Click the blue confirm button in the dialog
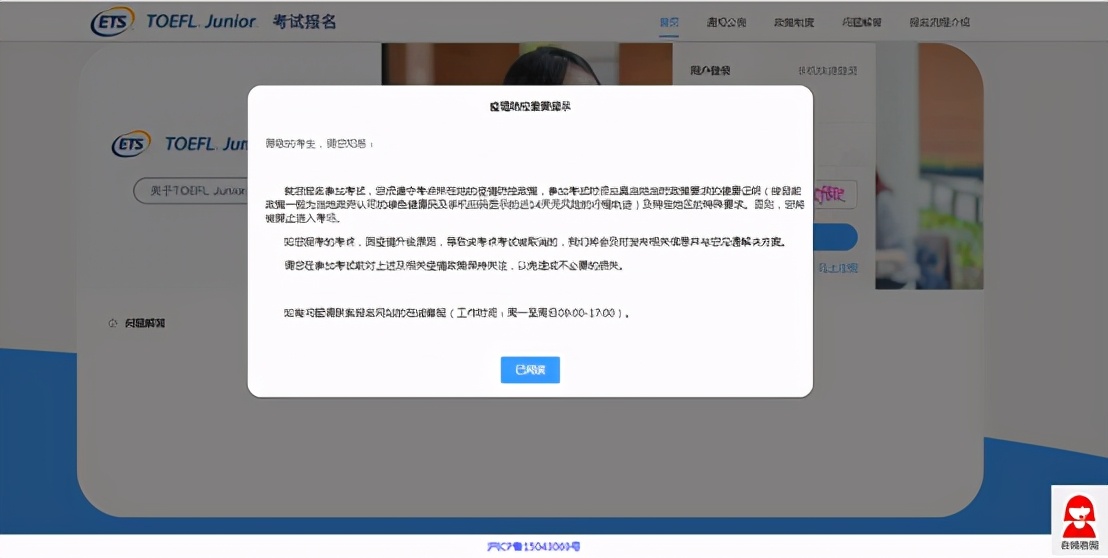This screenshot has width=1108, height=558. pos(530,369)
